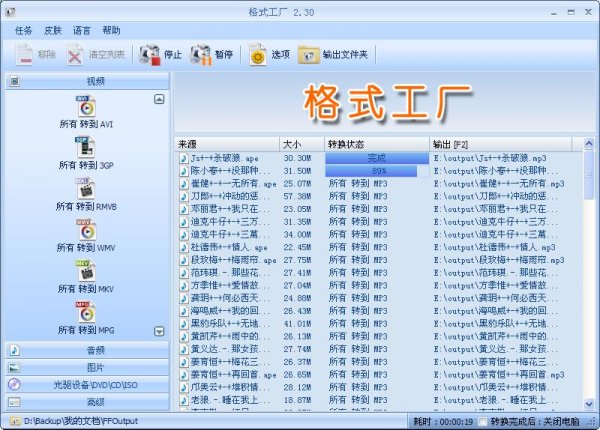The width and height of the screenshot is (600, 430).
Task: Expand the Picture (图片) category panel
Action: click(85, 367)
